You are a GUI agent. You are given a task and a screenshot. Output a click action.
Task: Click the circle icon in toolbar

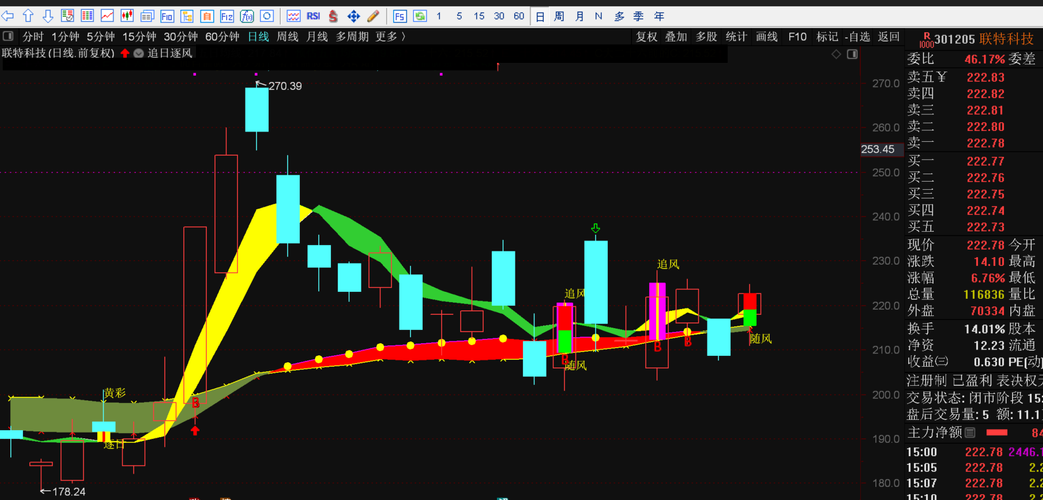[x=267, y=15]
